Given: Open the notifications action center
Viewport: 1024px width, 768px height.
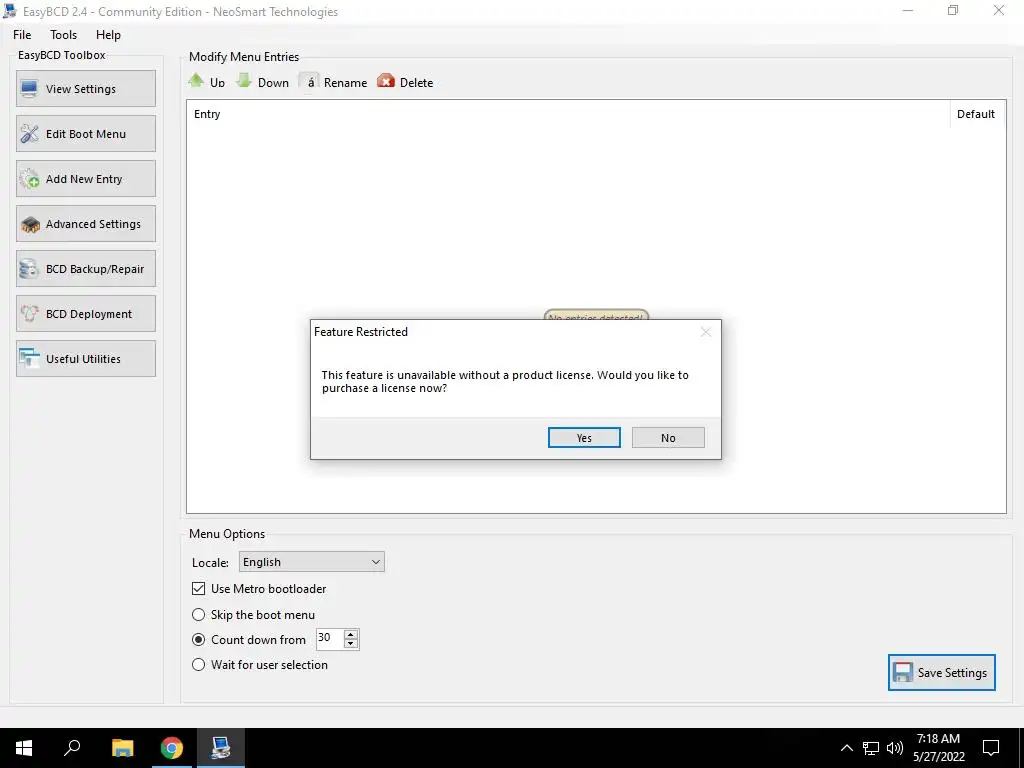Looking at the screenshot, I should [x=991, y=748].
